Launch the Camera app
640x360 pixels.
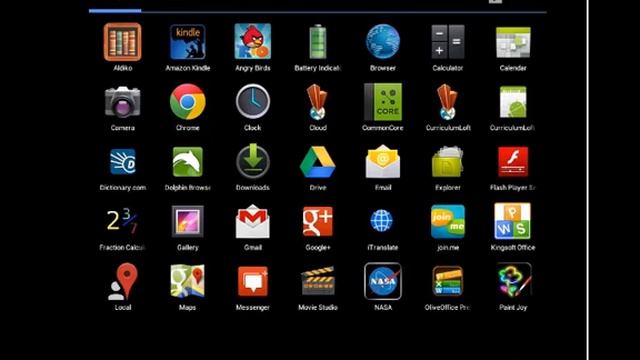coord(122,102)
